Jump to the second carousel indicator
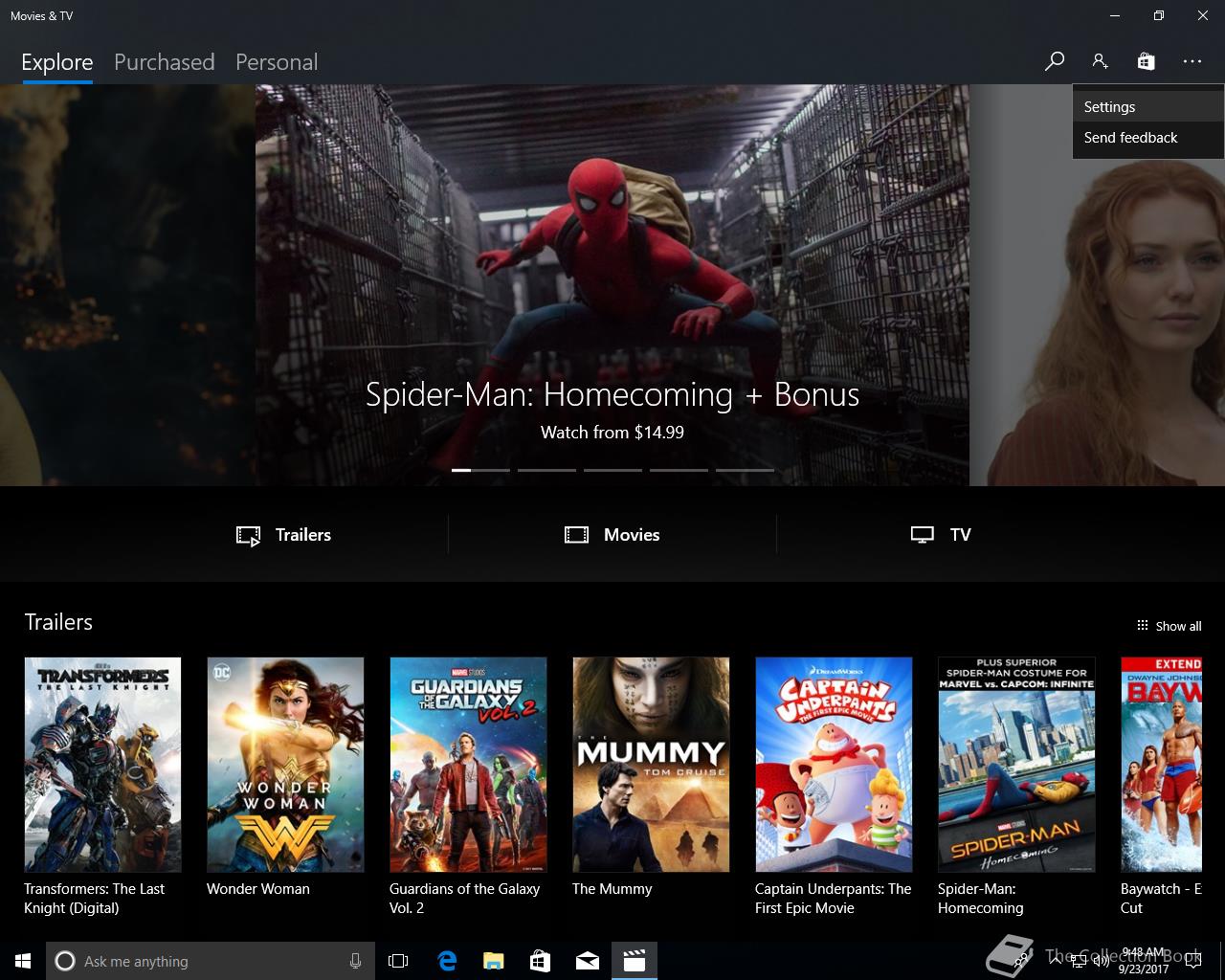 click(546, 470)
